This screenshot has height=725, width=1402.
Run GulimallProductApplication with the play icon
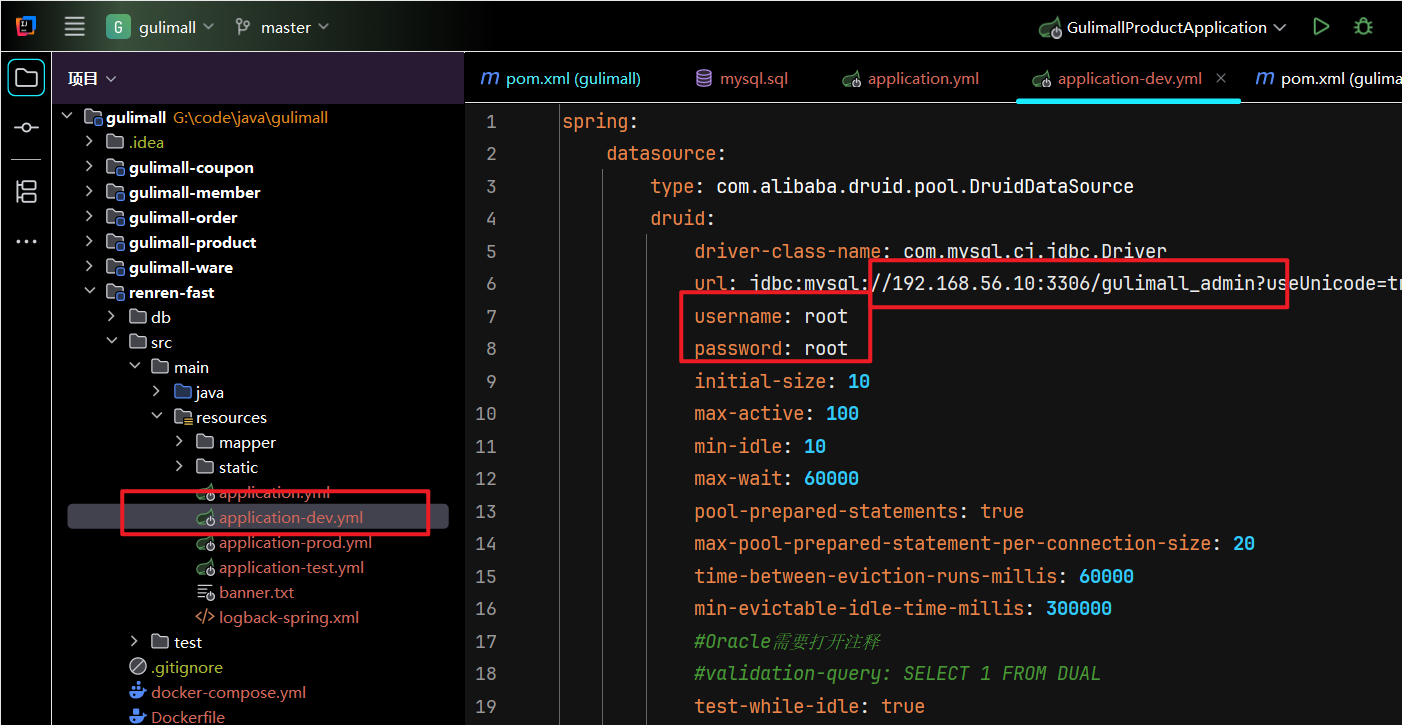[1322, 27]
